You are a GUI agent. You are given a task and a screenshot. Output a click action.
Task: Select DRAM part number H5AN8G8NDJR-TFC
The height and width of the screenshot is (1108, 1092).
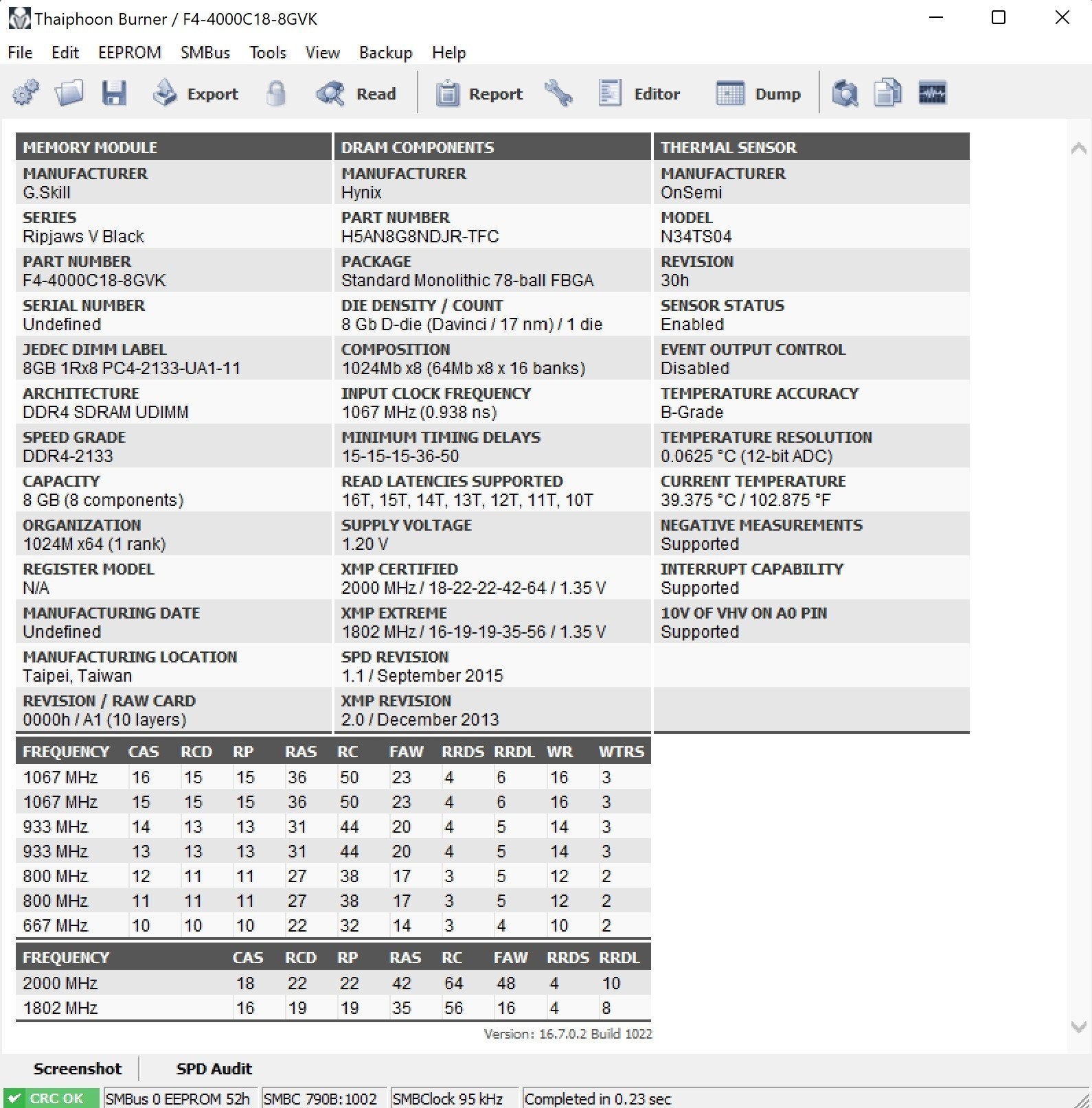coord(420,236)
